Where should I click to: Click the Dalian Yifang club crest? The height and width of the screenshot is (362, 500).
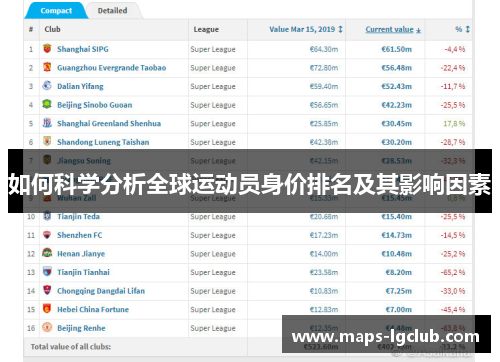pos(47,86)
